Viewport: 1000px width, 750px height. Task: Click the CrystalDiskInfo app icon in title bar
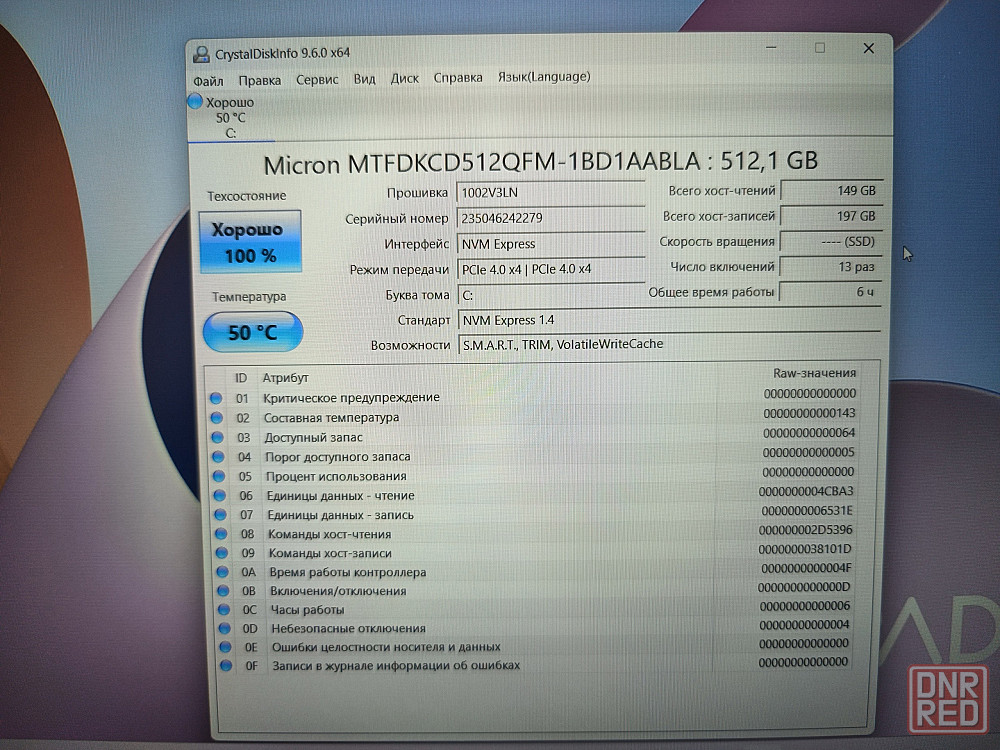[x=201, y=54]
